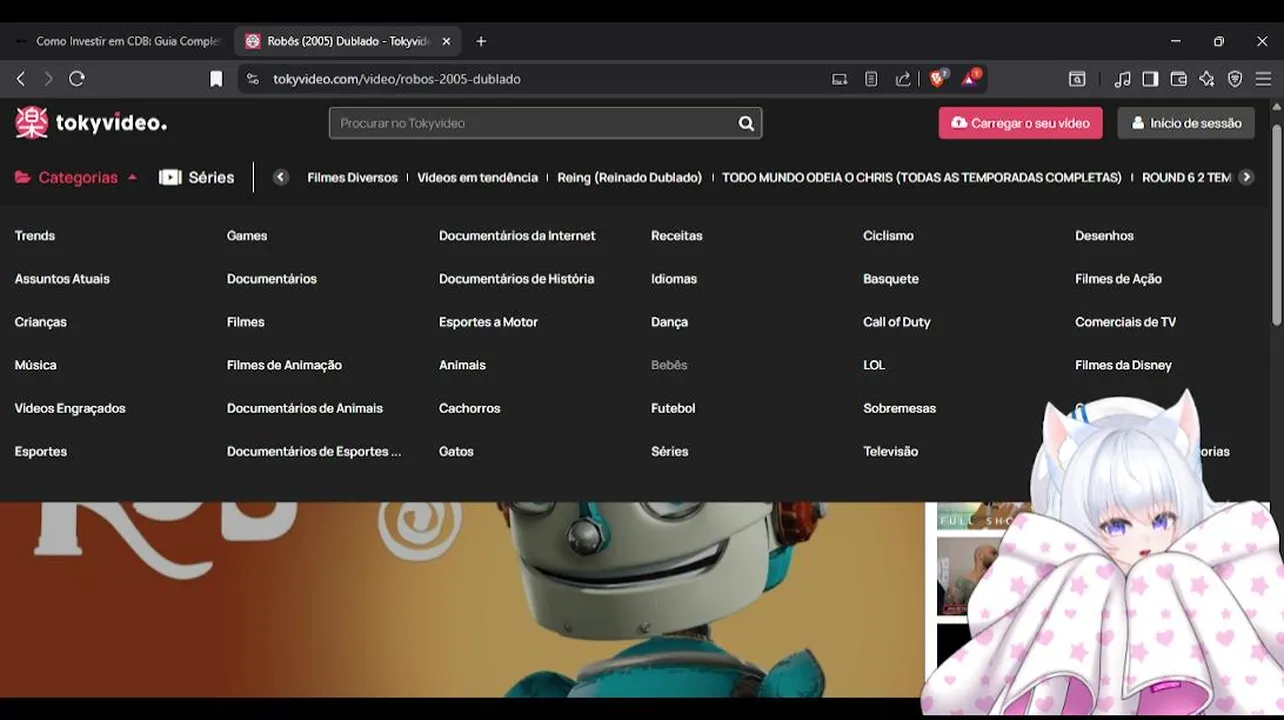This screenshot has width=1284, height=720.
Task: Choose Desenhos category
Action: point(1104,236)
